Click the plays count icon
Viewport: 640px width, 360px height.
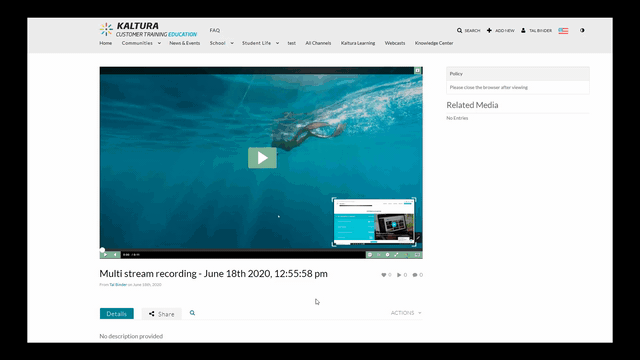point(399,275)
